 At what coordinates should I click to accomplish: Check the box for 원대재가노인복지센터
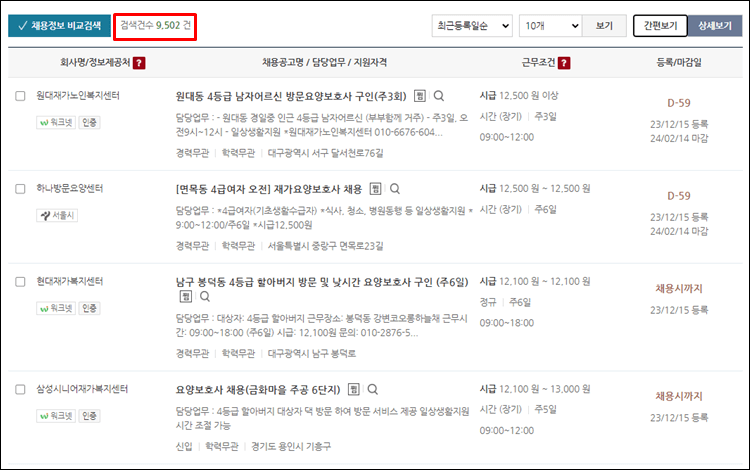pos(20,97)
